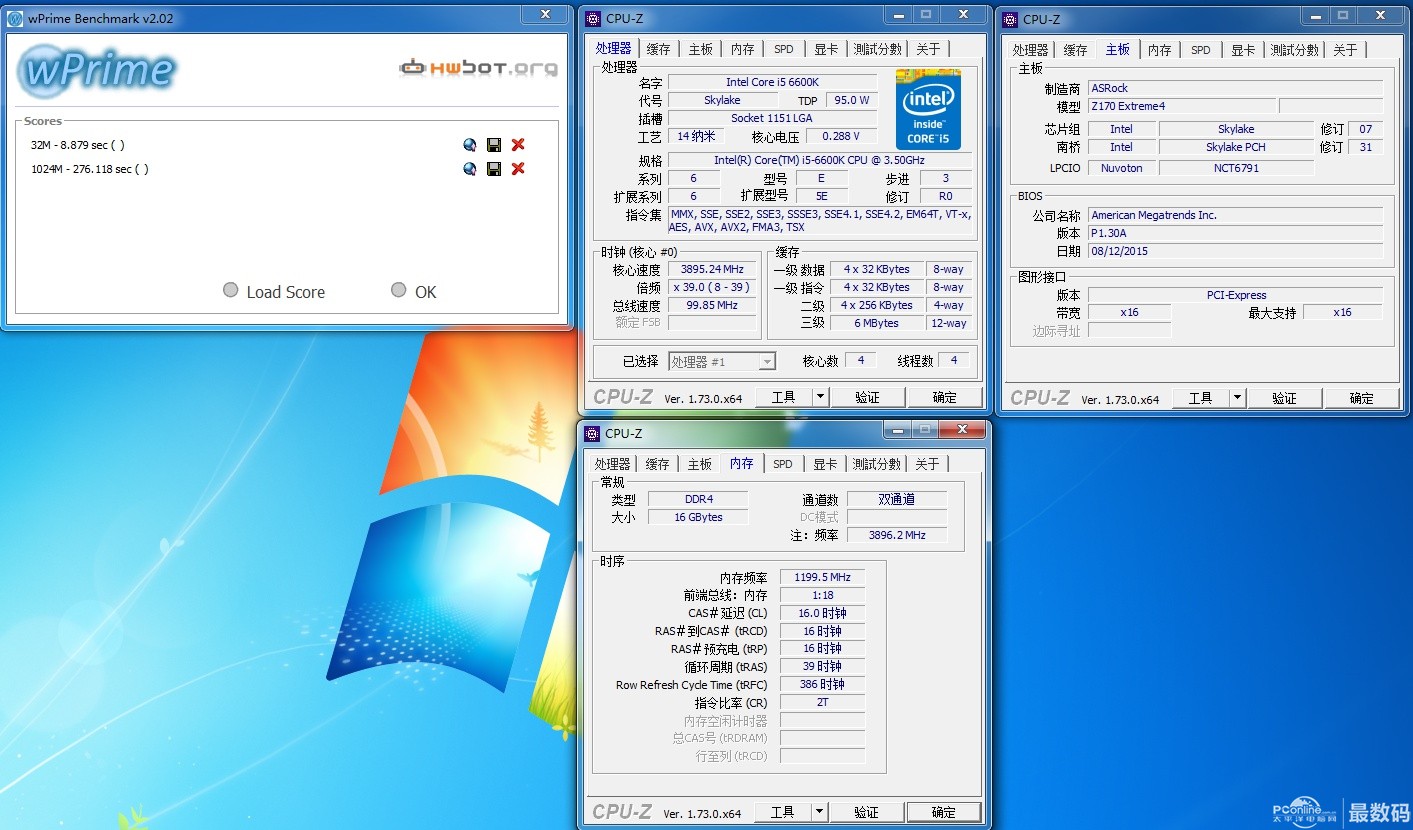Click the 1024M - 276.118 sec score entry
The height and width of the screenshot is (830, 1413).
click(x=90, y=169)
